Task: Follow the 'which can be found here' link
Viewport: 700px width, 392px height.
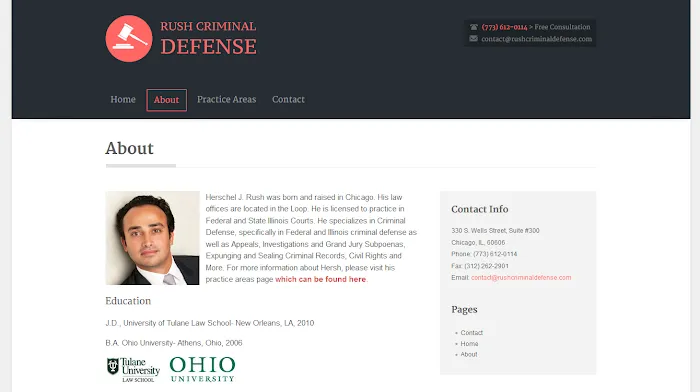Action: tap(321, 279)
